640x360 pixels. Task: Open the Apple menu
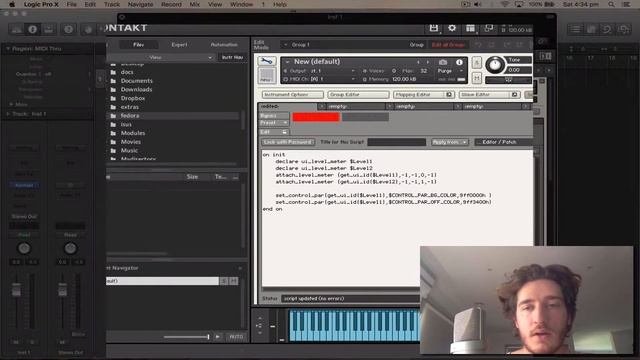click(12, 4)
